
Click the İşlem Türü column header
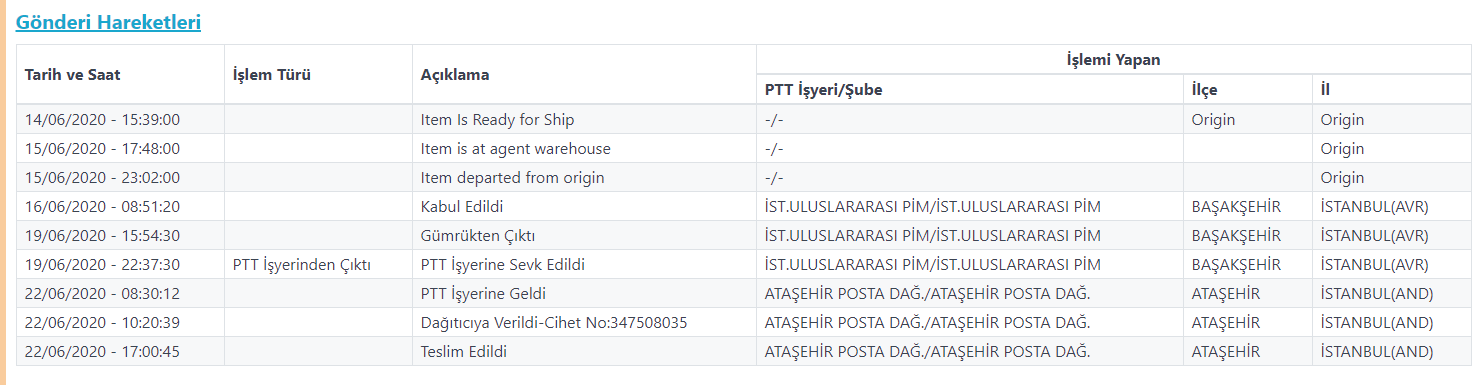point(318,74)
